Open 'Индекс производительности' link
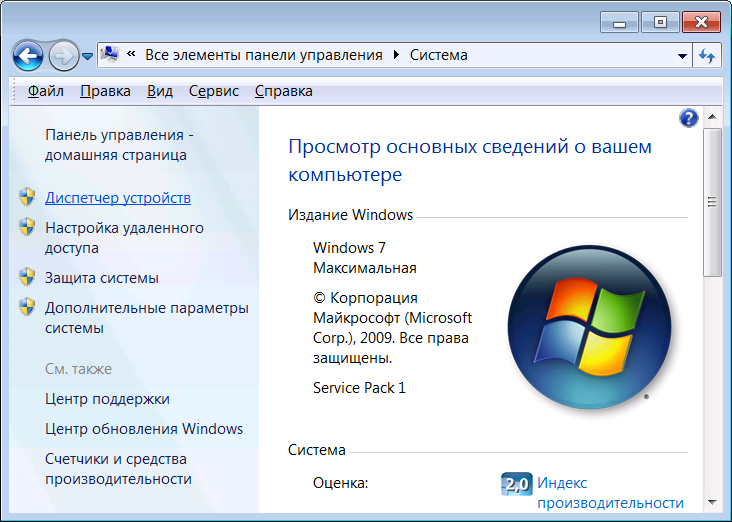 coord(610,493)
